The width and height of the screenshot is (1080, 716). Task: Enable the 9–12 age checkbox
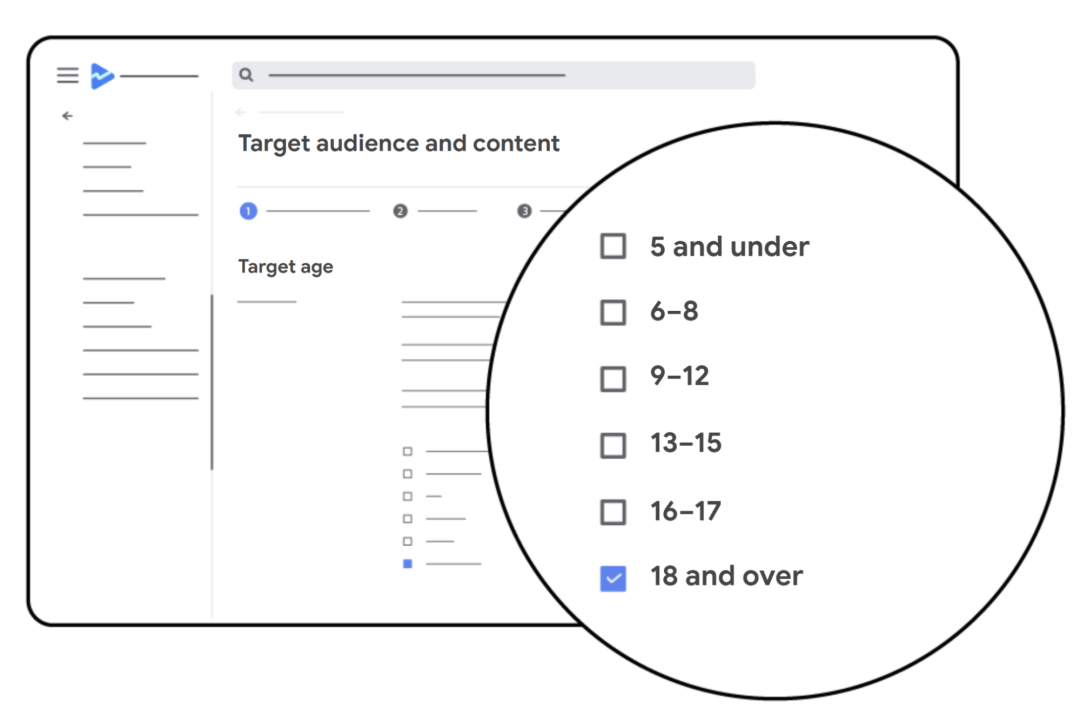pos(613,379)
